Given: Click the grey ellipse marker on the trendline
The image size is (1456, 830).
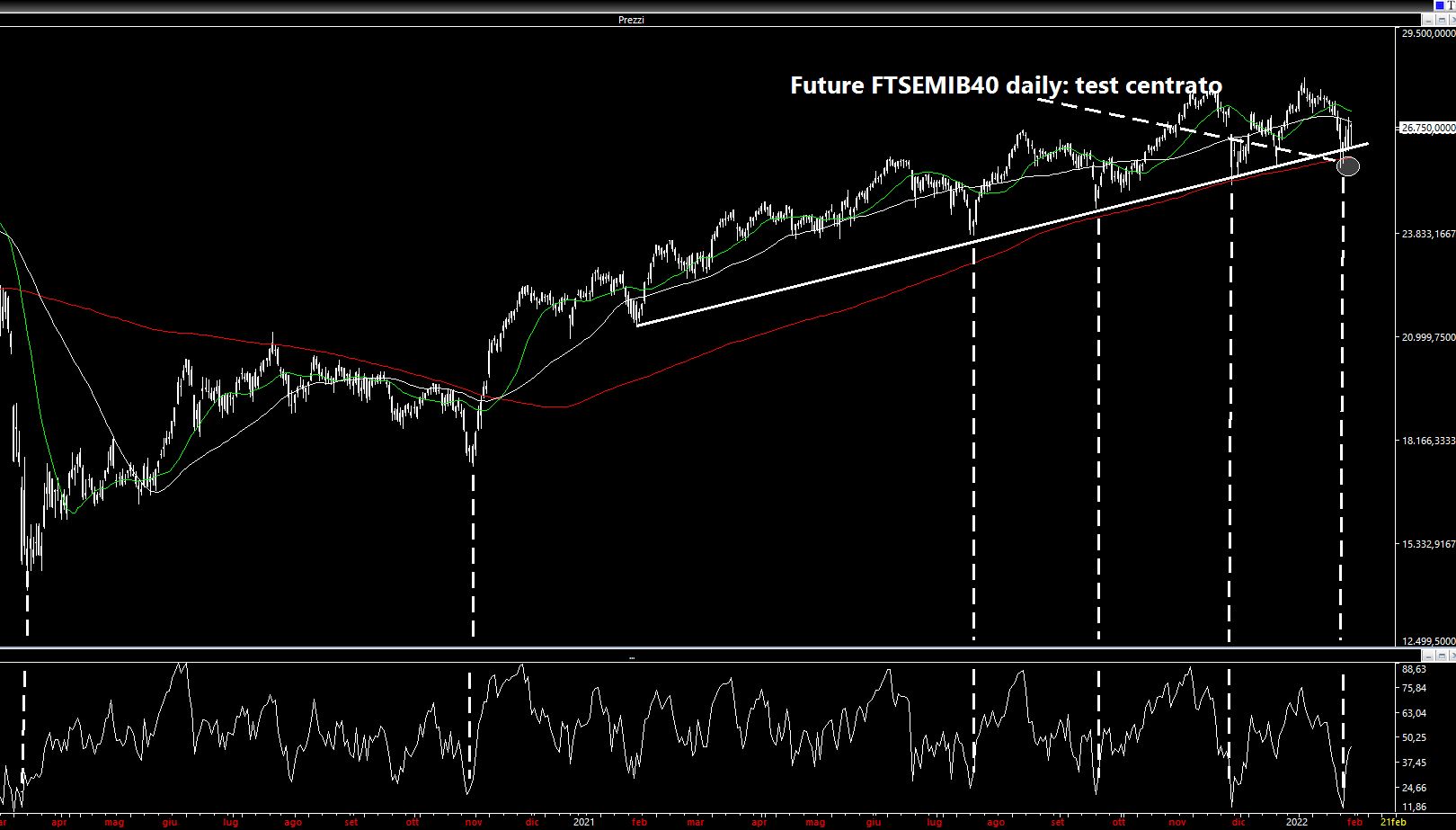Looking at the screenshot, I should tap(1348, 165).
